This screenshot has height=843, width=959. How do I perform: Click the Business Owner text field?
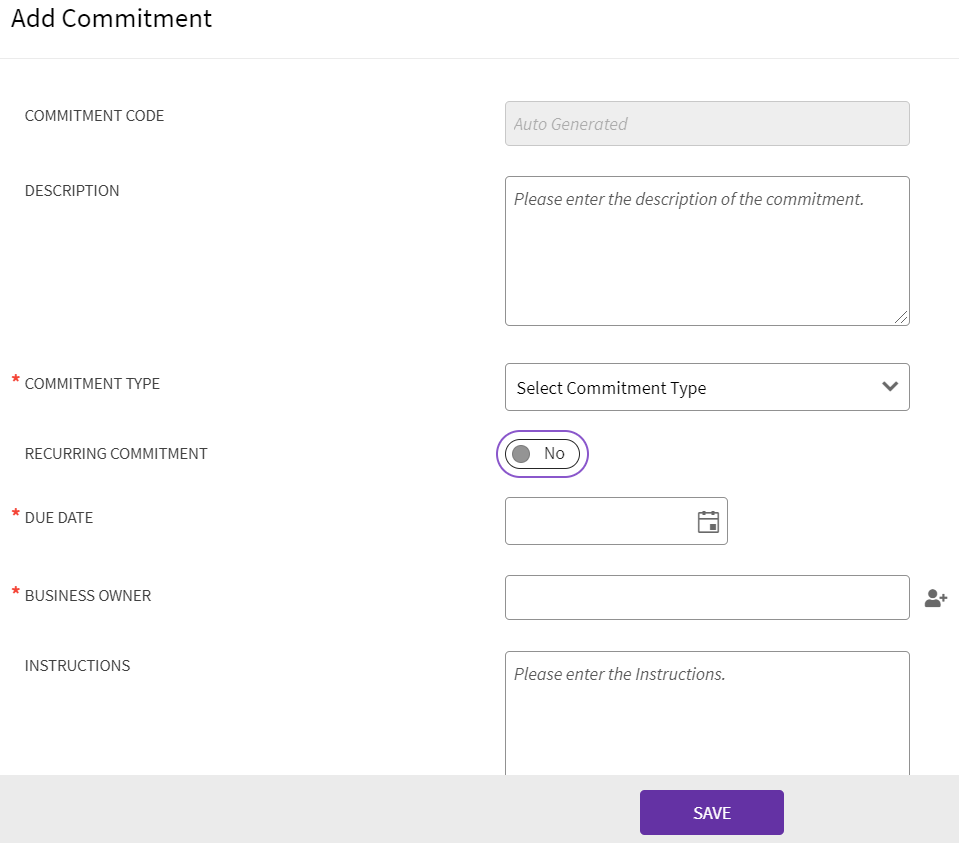pos(706,597)
